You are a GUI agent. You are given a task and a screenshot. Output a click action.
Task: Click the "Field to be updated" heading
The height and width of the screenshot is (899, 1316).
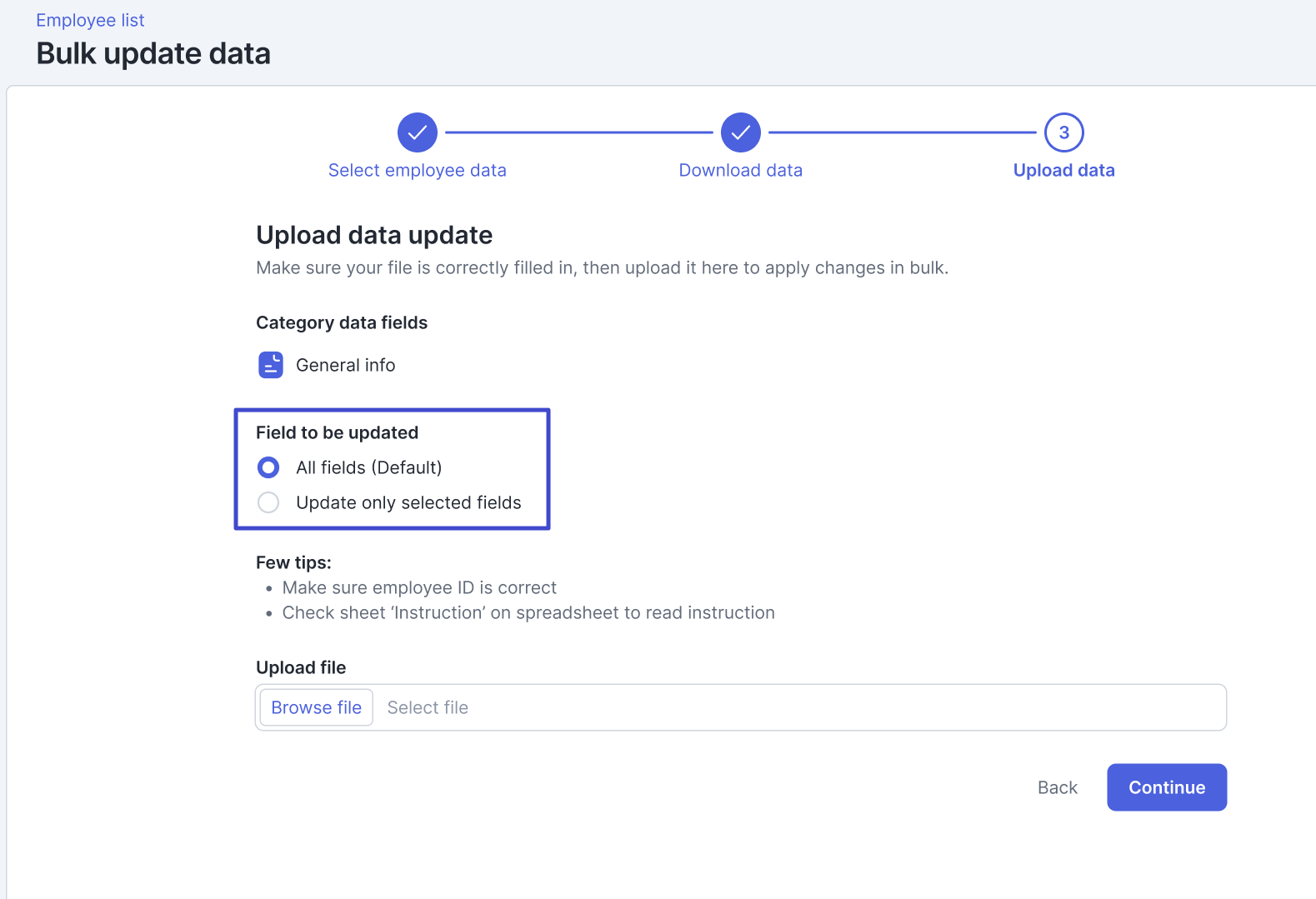click(337, 432)
